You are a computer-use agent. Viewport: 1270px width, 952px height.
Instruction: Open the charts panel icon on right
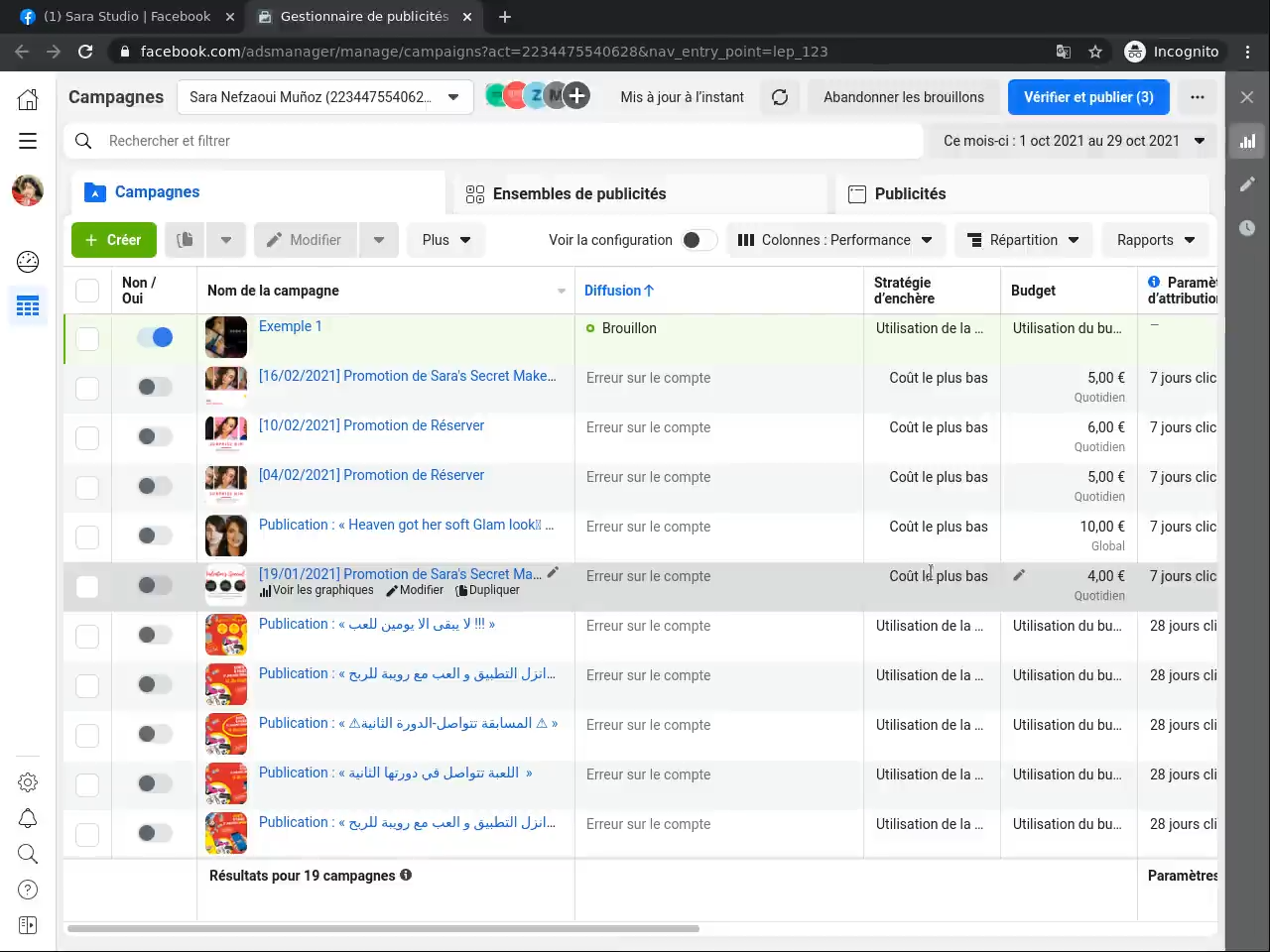[x=1247, y=141]
